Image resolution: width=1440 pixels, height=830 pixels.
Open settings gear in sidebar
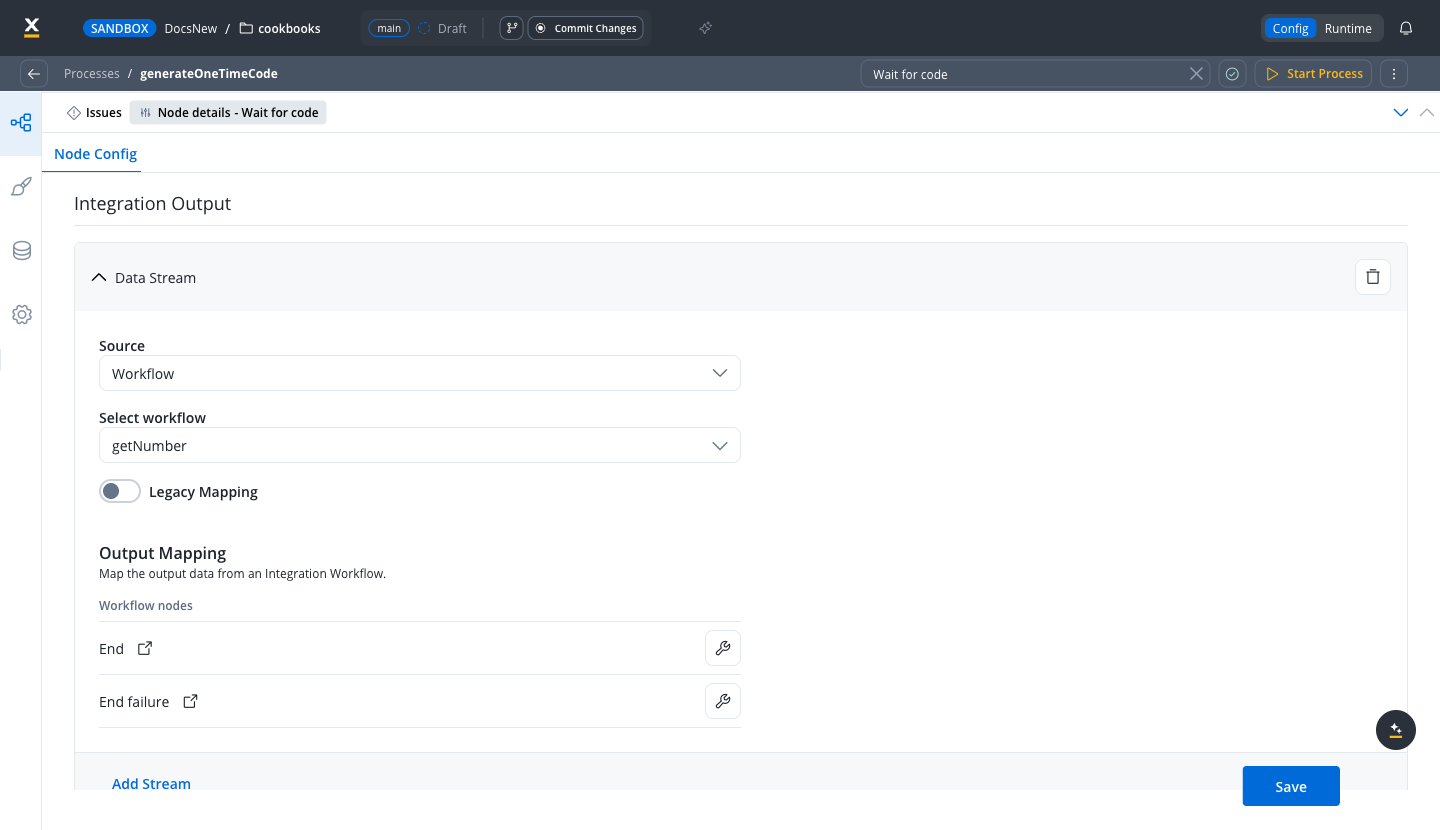pos(21,315)
